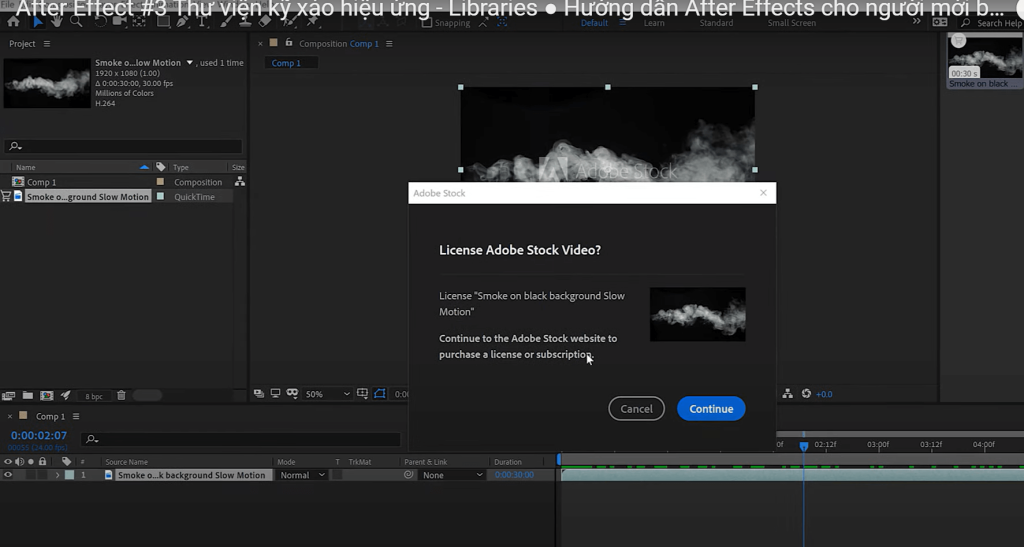1024x547 pixels.
Task: Select the Hand tool
Action: point(57,22)
